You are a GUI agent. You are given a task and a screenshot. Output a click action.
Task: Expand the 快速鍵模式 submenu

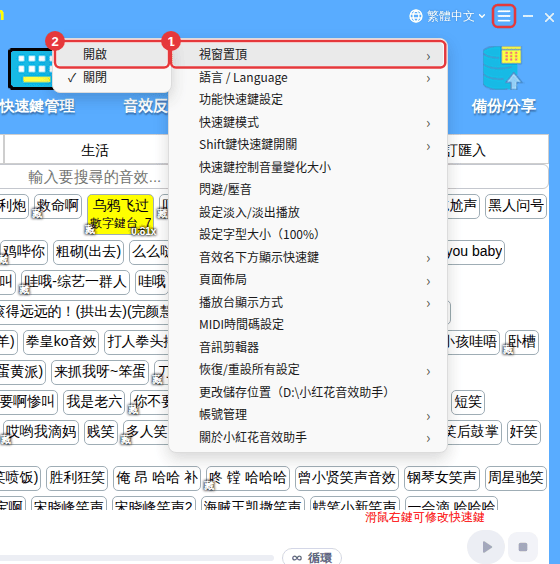pos(308,122)
